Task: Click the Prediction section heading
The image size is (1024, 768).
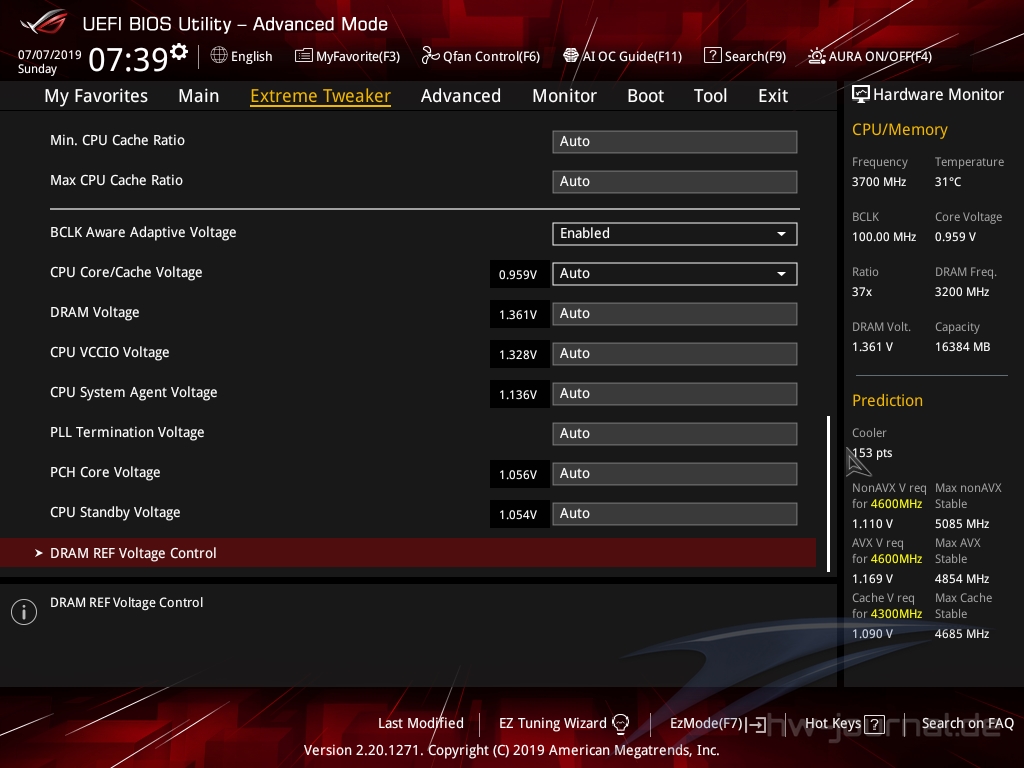Action: (x=888, y=400)
